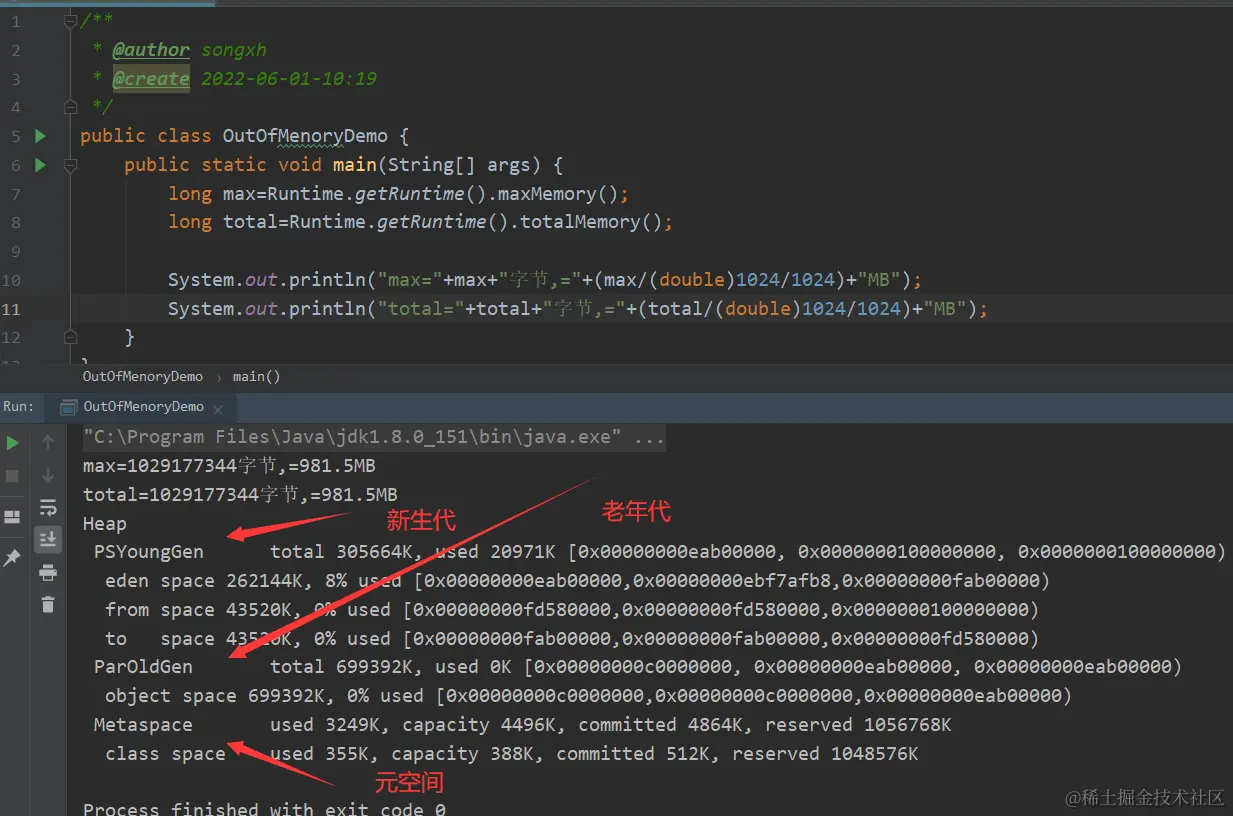1233x816 pixels.
Task: Open main() breadcrumb
Action: pos(256,377)
